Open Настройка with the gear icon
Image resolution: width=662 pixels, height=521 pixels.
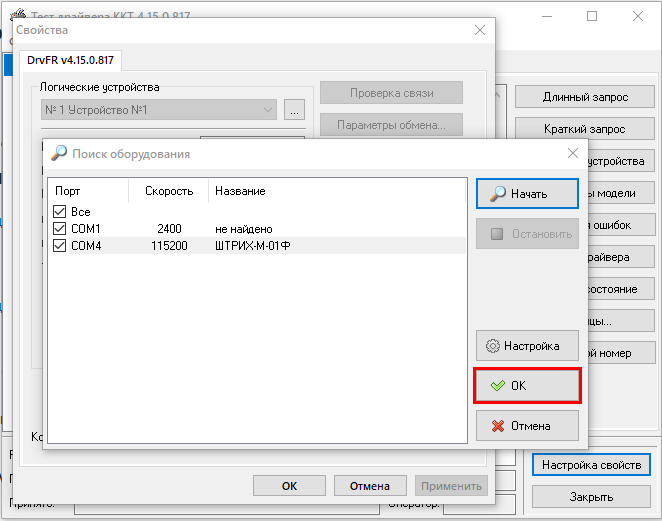click(x=527, y=346)
